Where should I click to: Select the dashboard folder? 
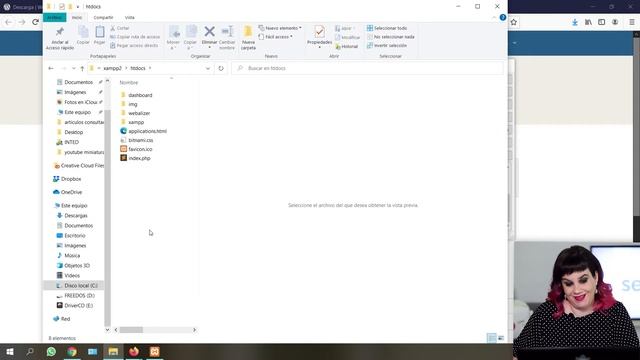click(x=136, y=95)
